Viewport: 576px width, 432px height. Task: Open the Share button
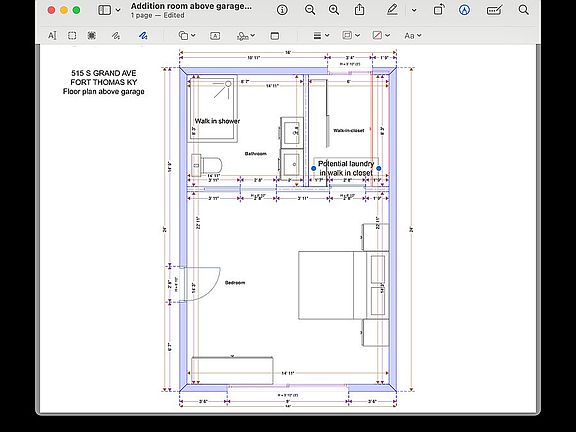(x=360, y=10)
